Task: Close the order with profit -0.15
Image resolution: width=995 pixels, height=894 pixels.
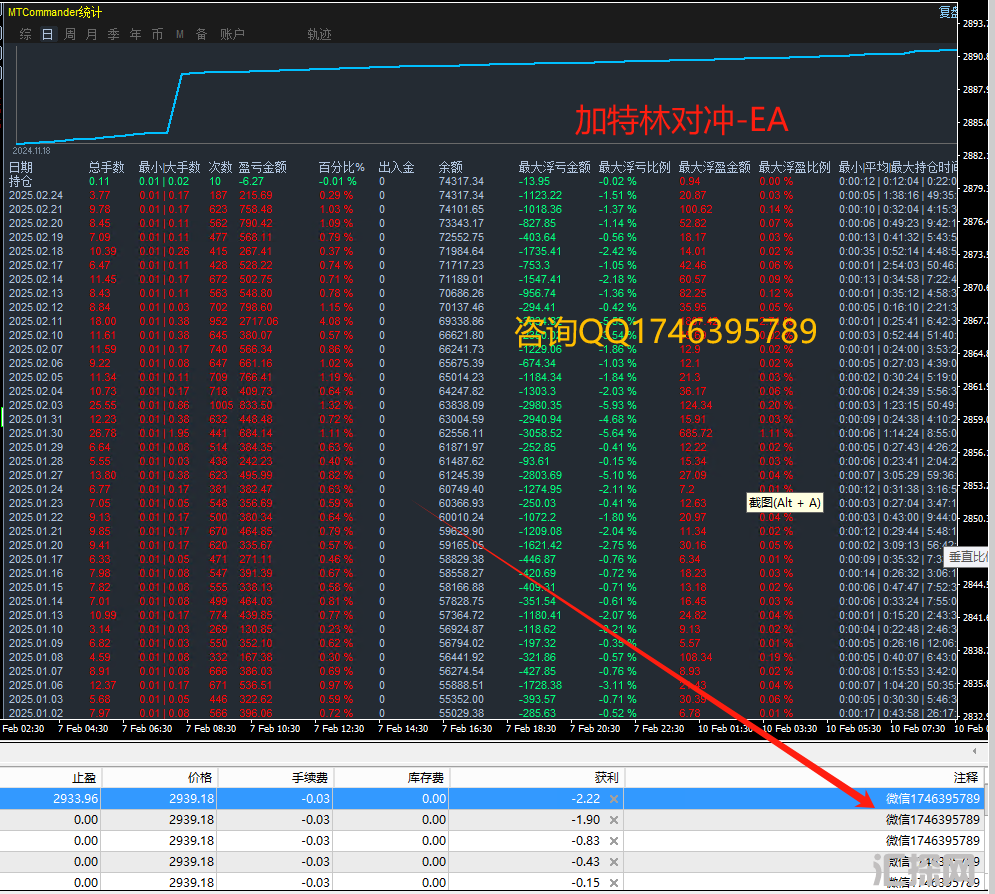Action: point(614,883)
